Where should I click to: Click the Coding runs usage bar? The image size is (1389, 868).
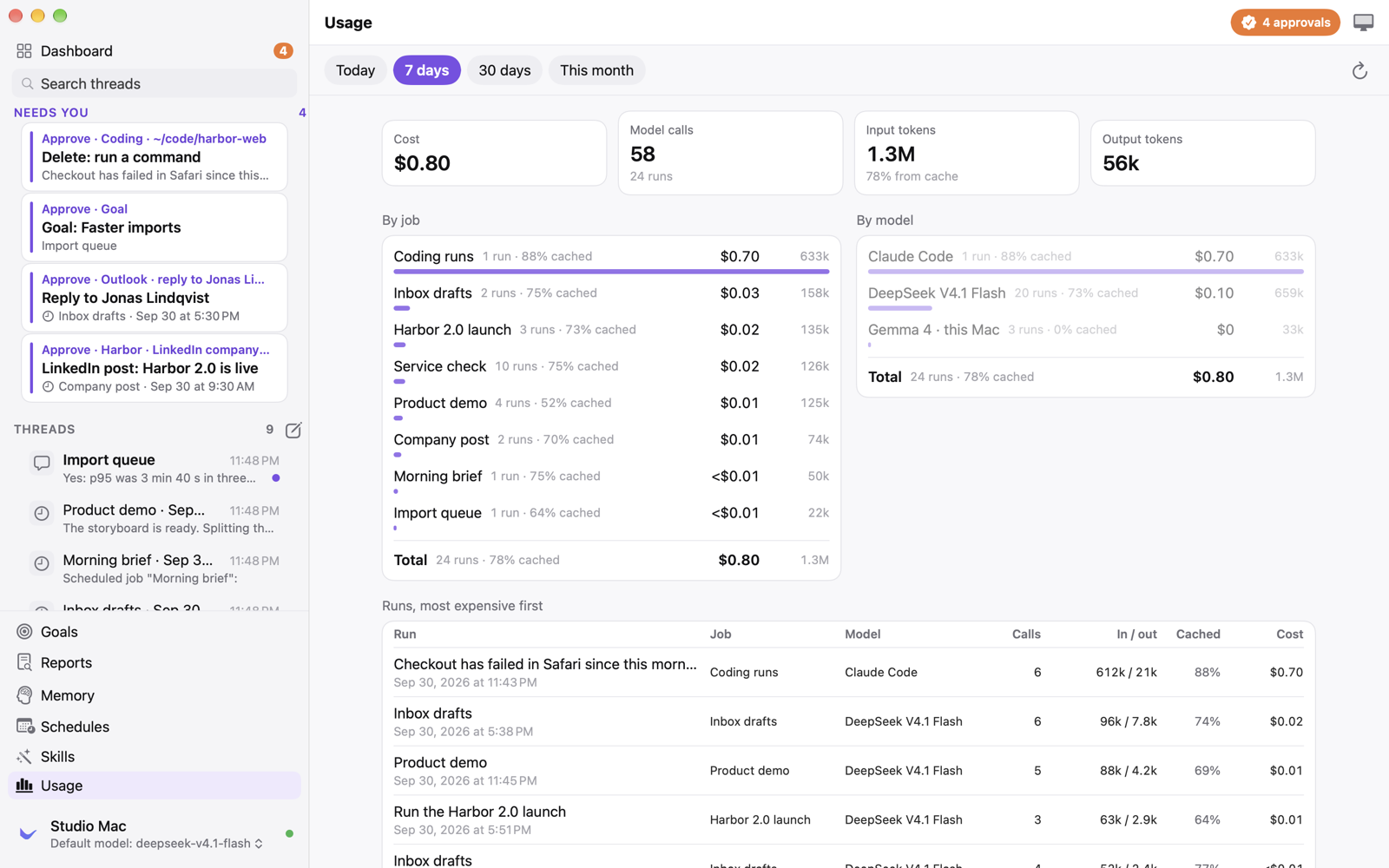pyautogui.click(x=611, y=272)
